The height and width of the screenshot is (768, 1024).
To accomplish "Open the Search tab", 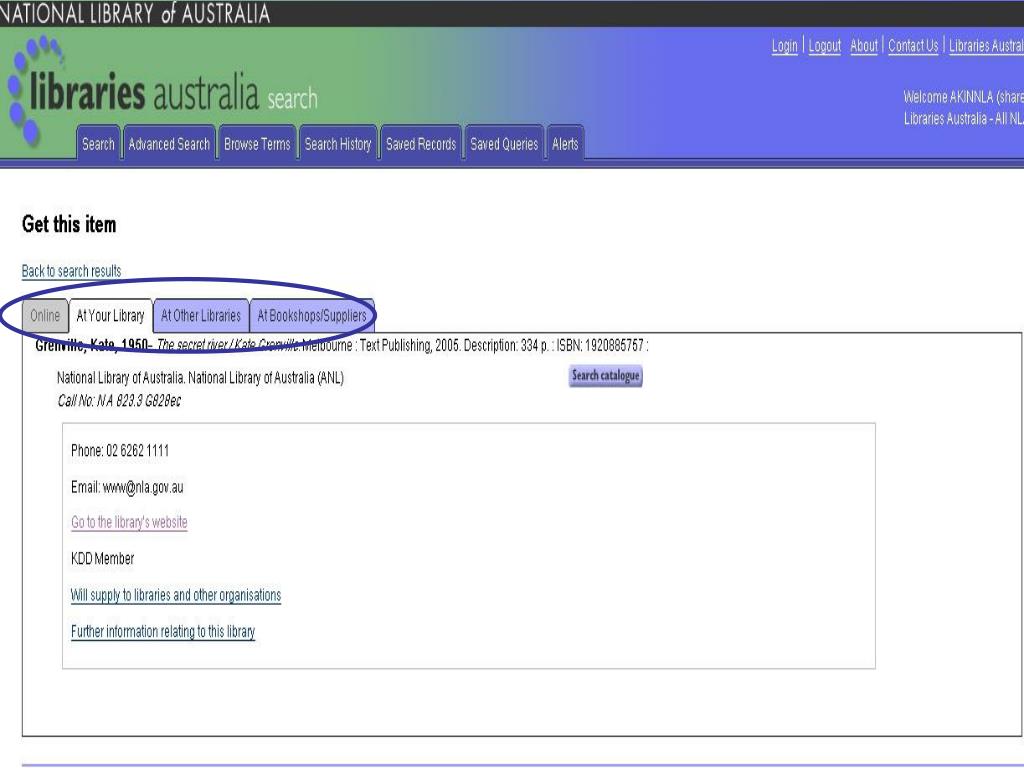I will point(98,144).
